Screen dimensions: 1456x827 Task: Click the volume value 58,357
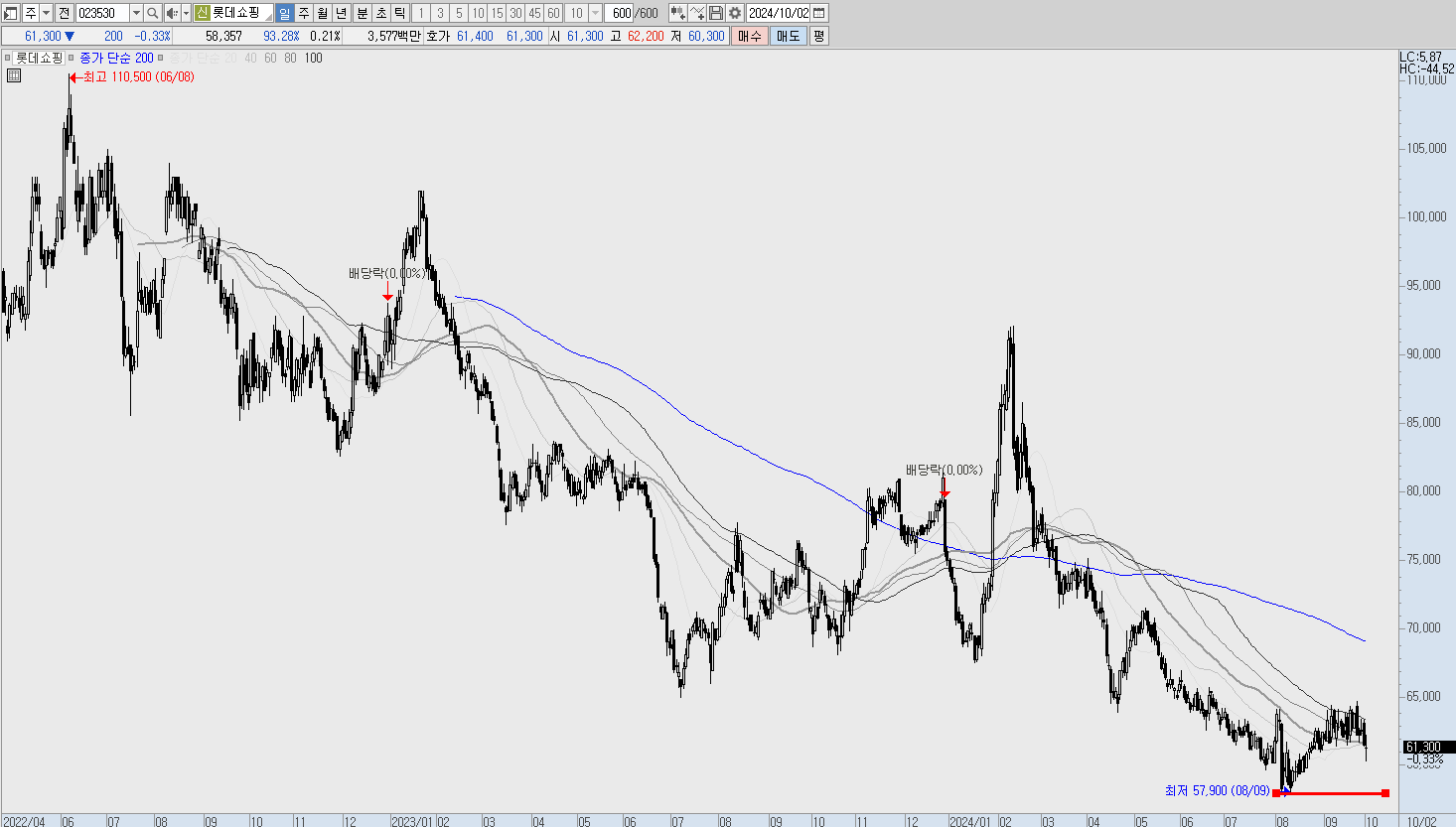click(x=223, y=36)
